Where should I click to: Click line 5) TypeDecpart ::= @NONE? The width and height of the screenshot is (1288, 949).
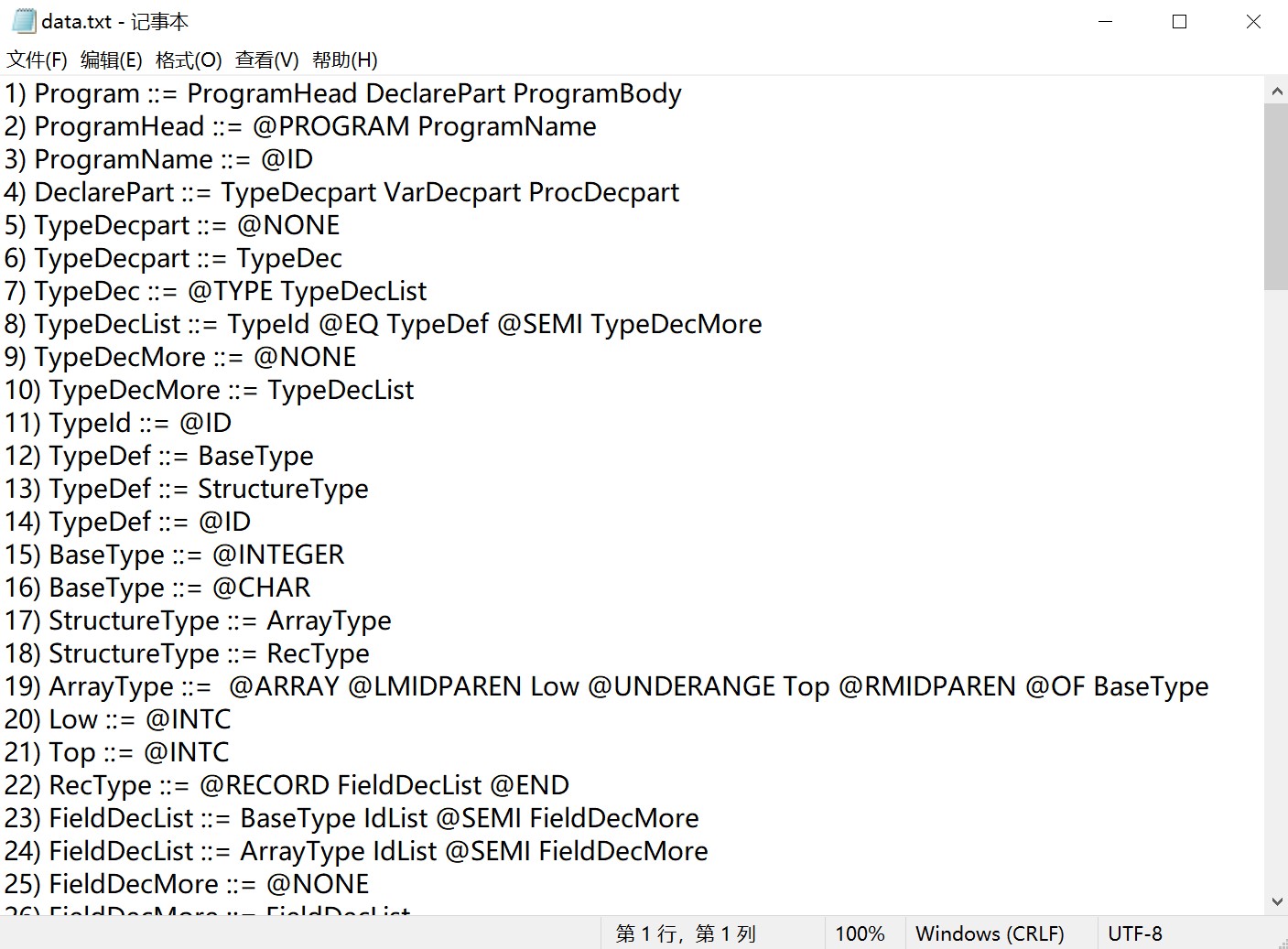172,225
